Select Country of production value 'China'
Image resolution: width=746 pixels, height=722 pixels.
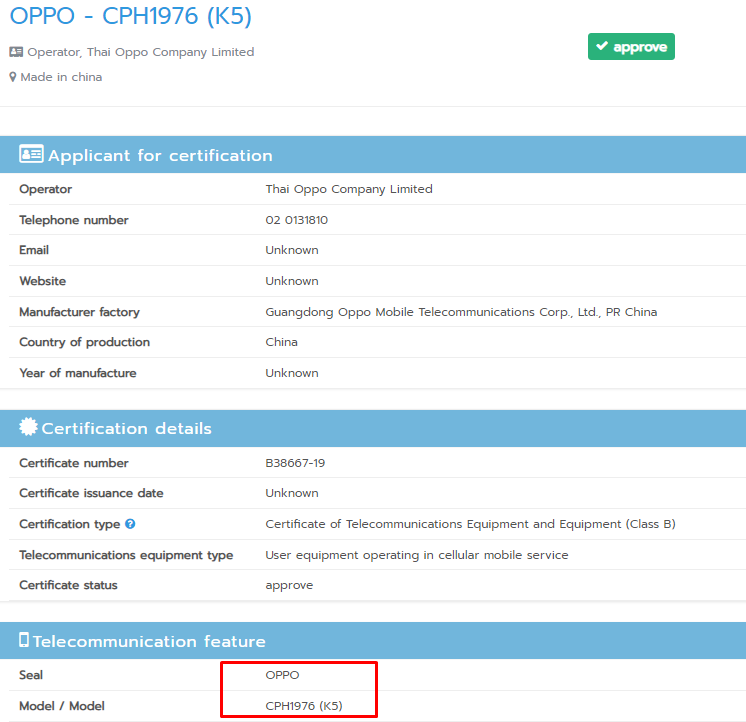coord(281,342)
